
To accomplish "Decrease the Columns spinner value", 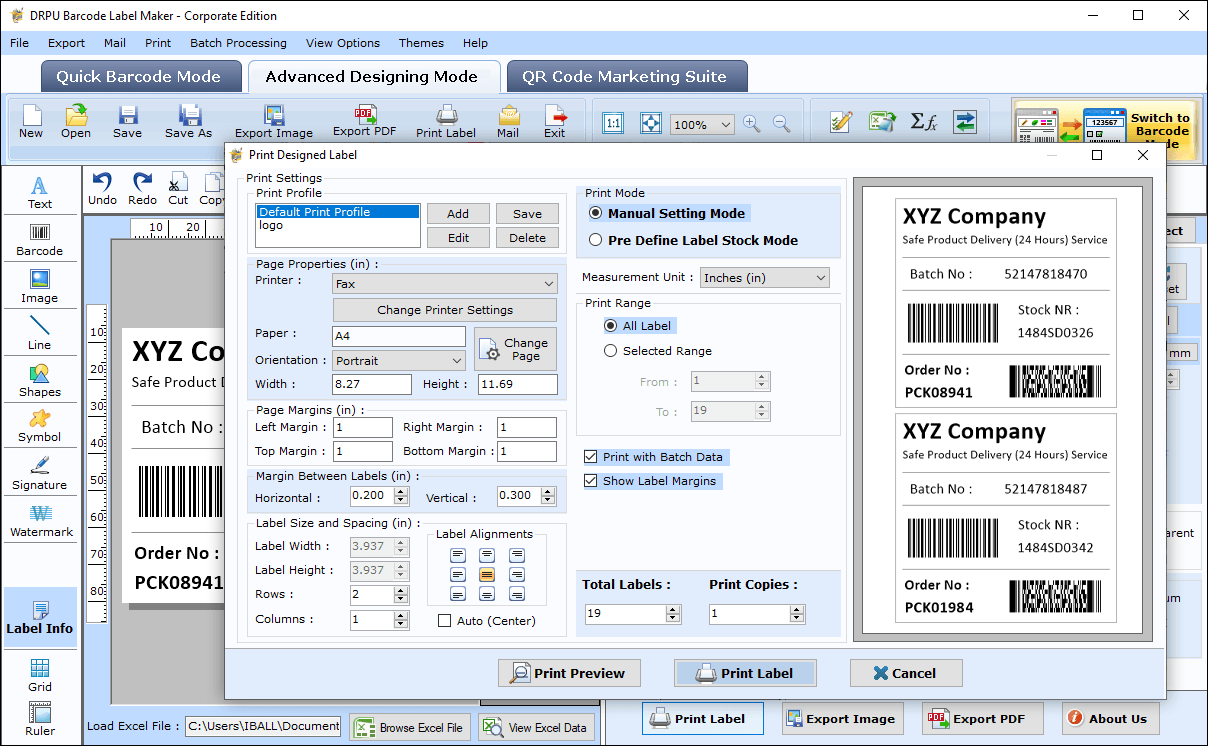I will [401, 625].
